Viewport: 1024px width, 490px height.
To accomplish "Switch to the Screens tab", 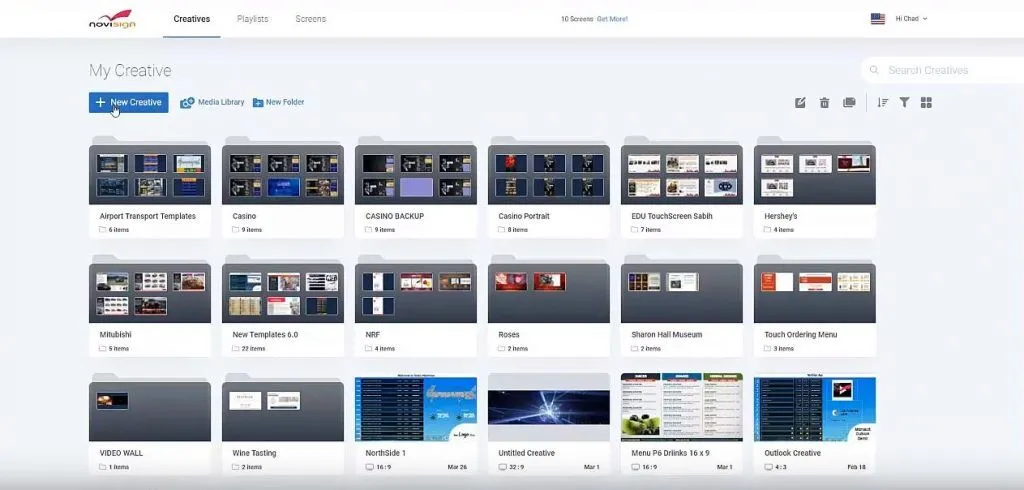I will [x=310, y=19].
